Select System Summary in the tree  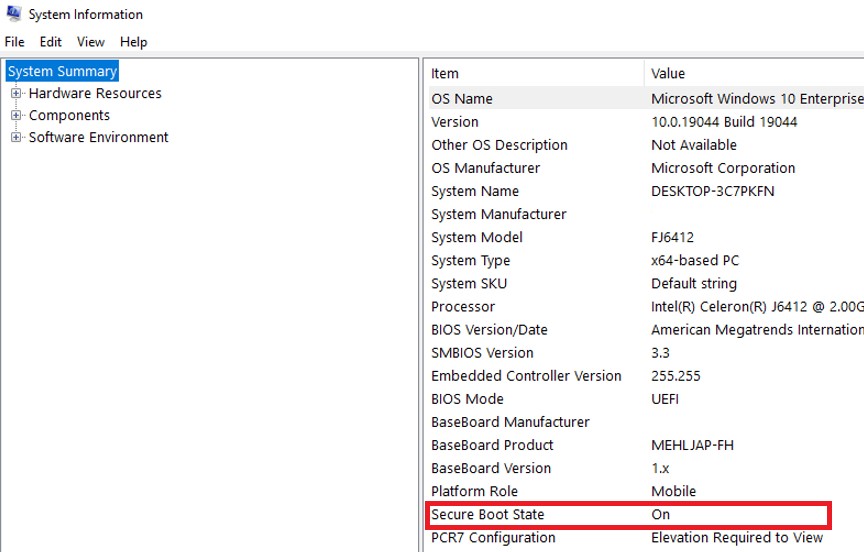pos(62,71)
